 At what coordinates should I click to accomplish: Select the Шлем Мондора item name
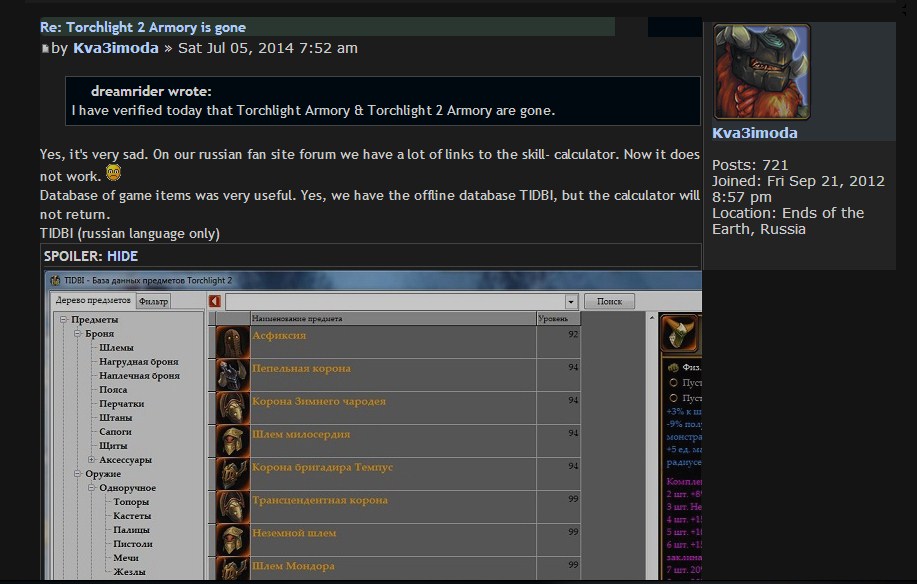point(293,566)
